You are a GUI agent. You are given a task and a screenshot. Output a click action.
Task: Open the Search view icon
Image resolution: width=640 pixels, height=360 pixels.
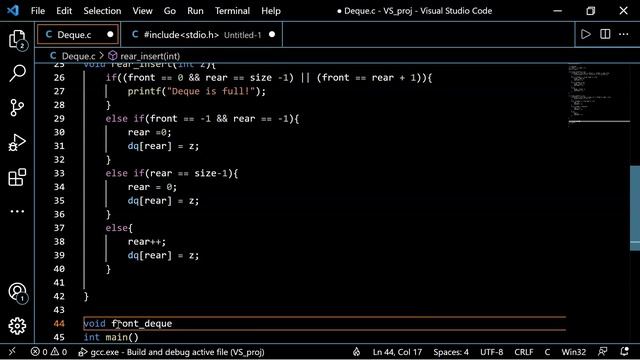click(17, 74)
